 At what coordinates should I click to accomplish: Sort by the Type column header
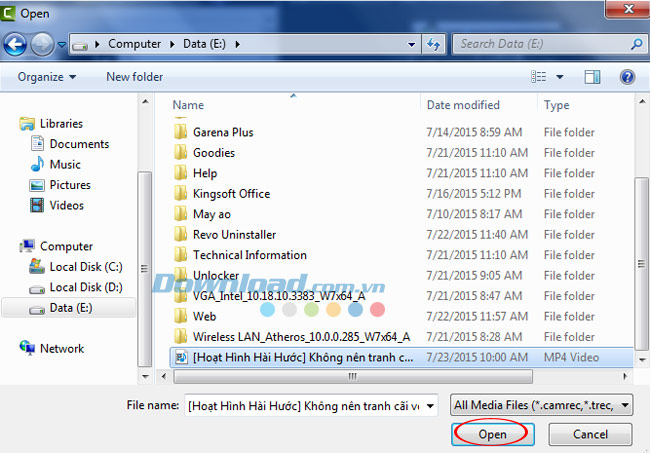tap(556, 105)
